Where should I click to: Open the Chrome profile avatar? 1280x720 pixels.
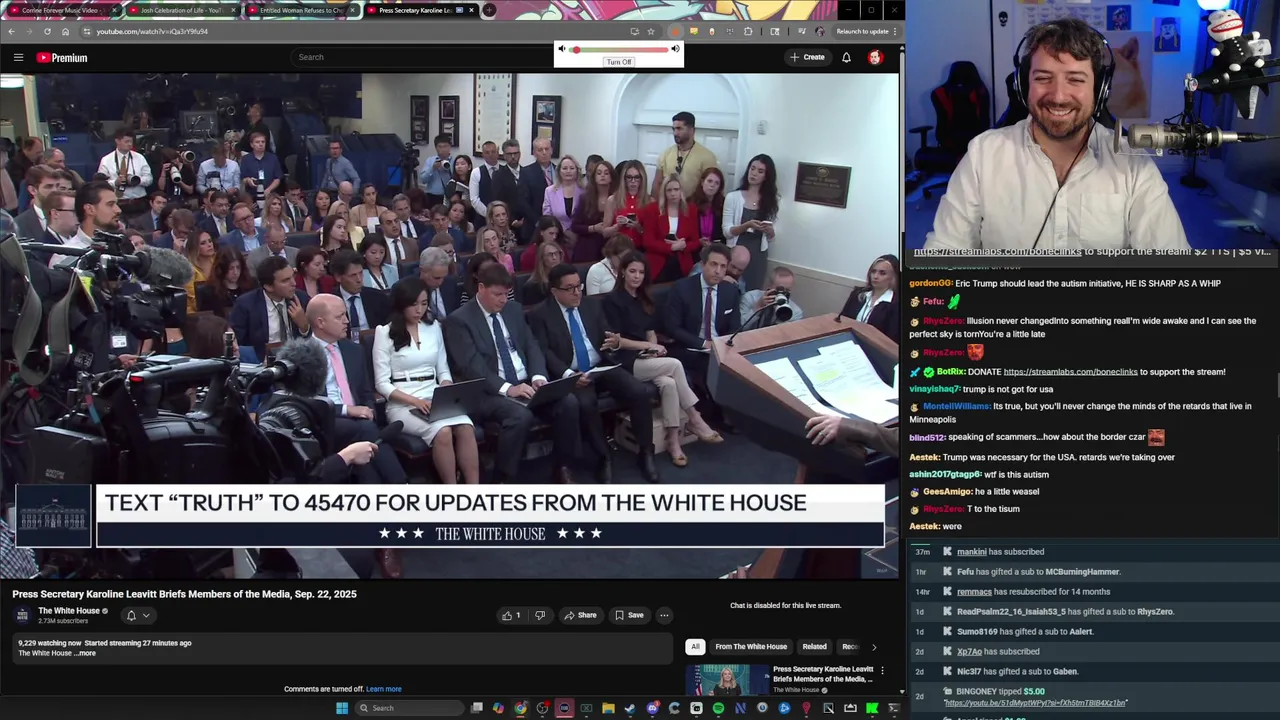pyautogui.click(x=819, y=31)
